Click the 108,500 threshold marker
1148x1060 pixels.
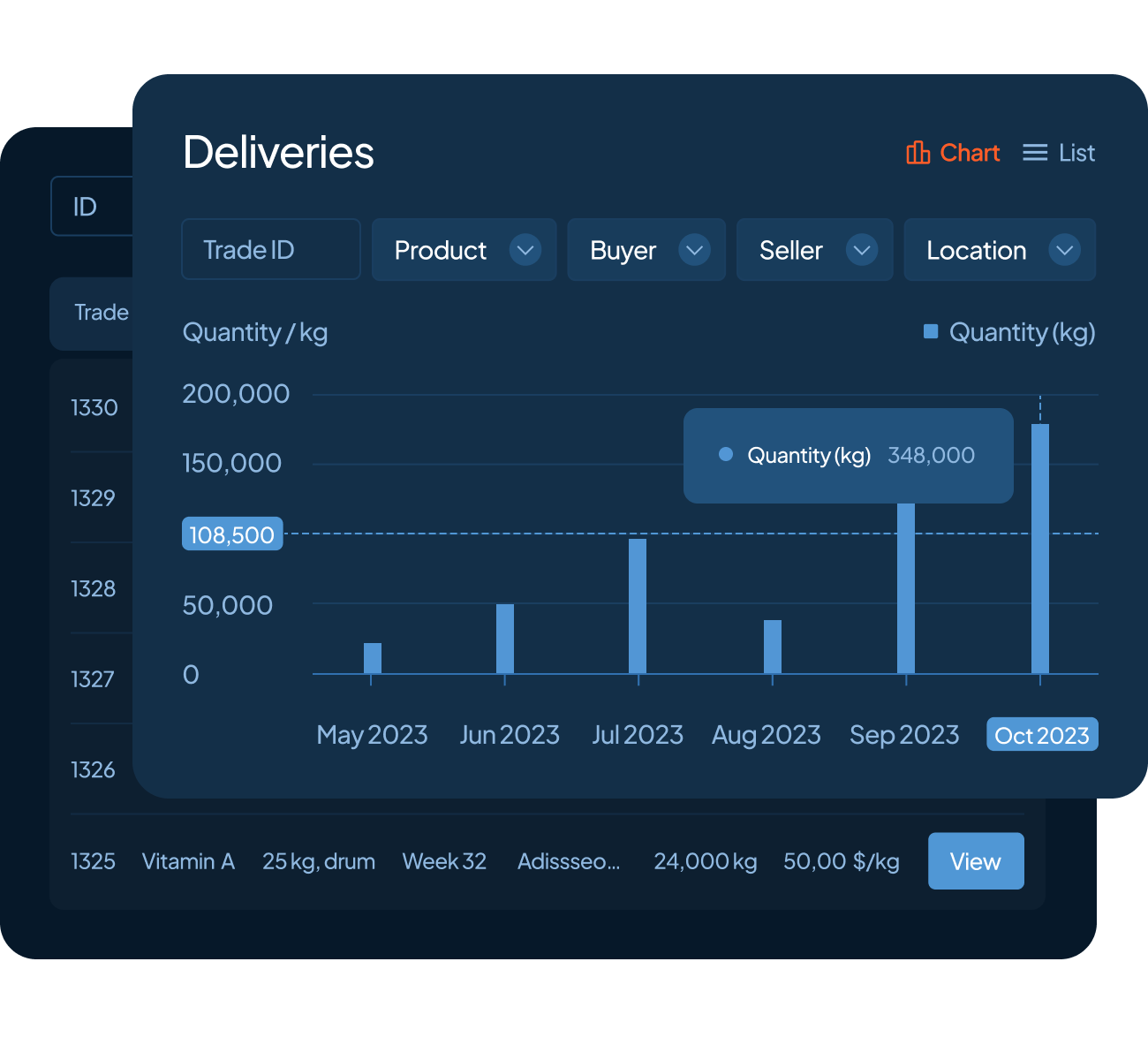(x=231, y=534)
